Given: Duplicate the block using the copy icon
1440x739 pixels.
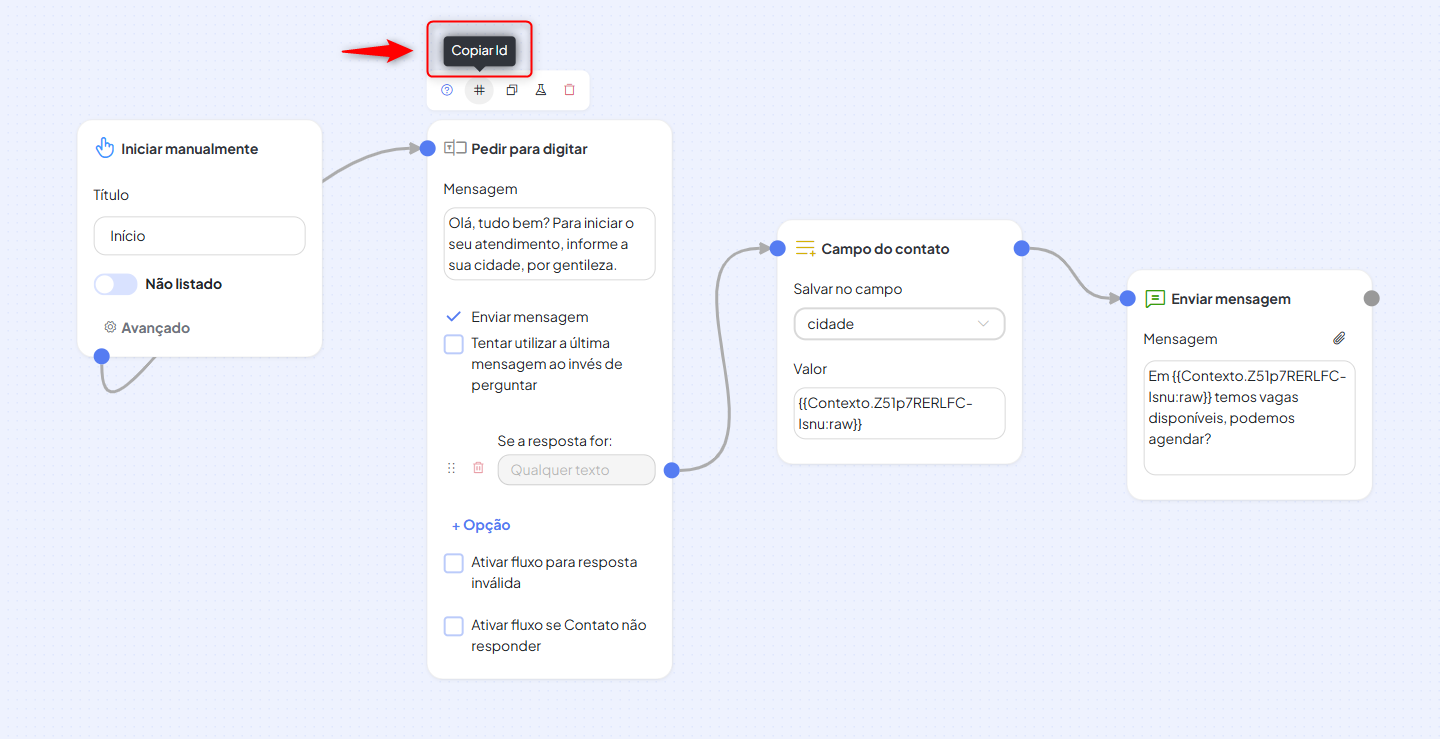Looking at the screenshot, I should point(511,90).
